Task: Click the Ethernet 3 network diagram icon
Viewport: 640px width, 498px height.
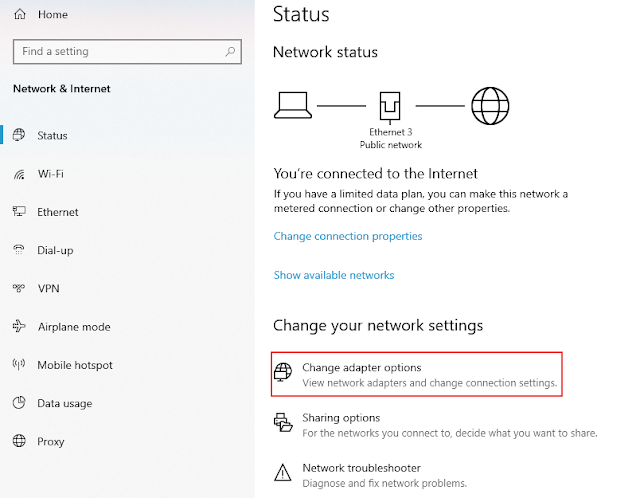Action: coord(389,104)
